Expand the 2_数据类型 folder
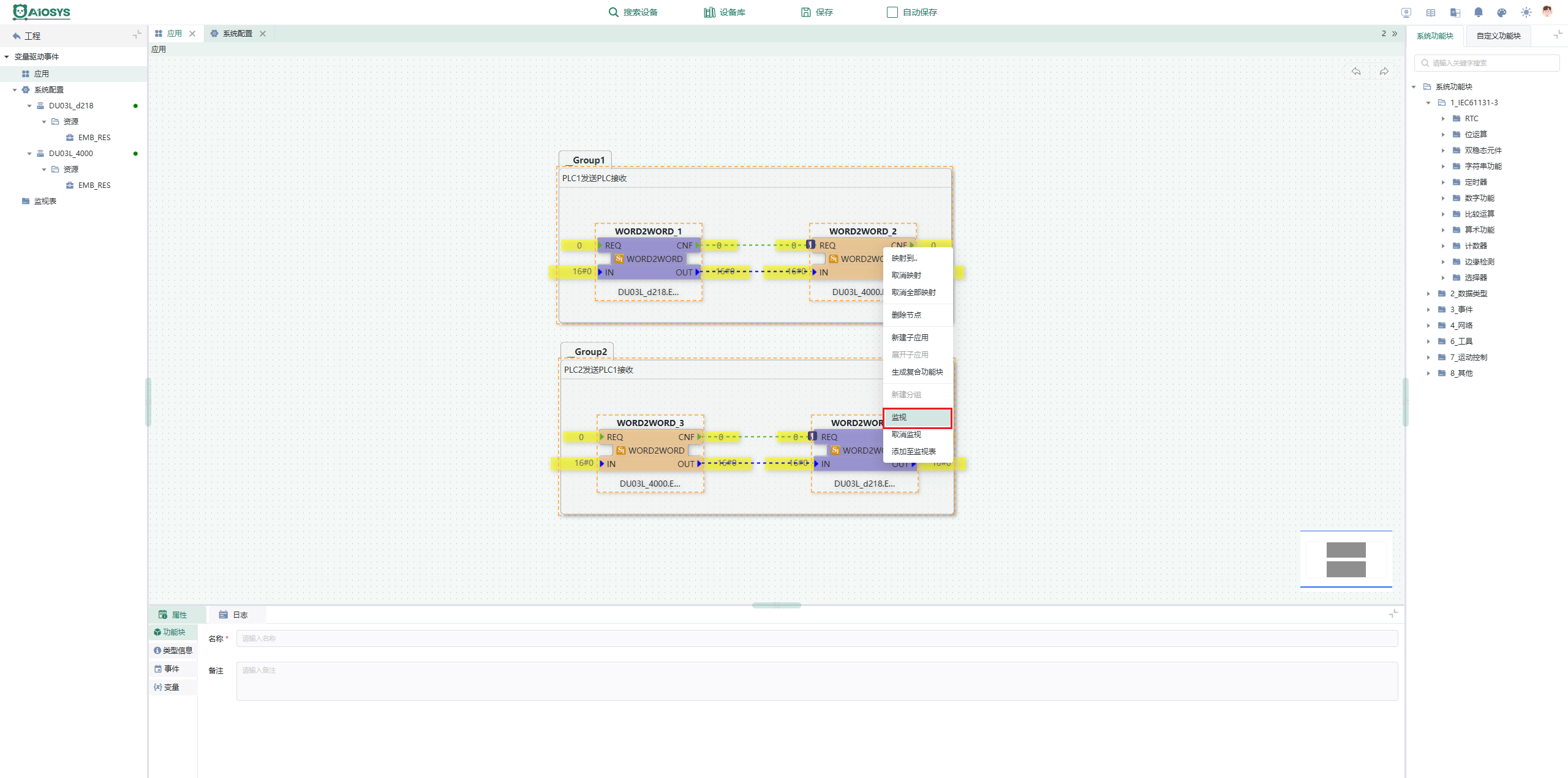The width and height of the screenshot is (1568, 778). click(x=1428, y=294)
